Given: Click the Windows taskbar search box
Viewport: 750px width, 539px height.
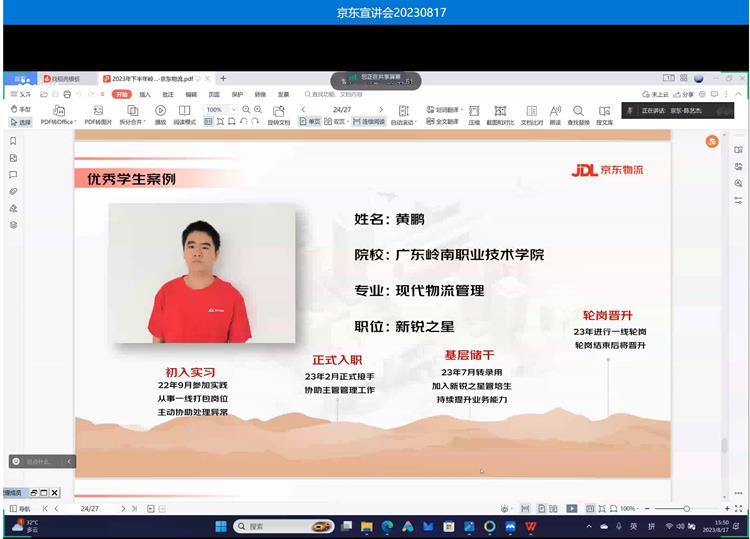Looking at the screenshot, I should pyautogui.click(x=270, y=526).
